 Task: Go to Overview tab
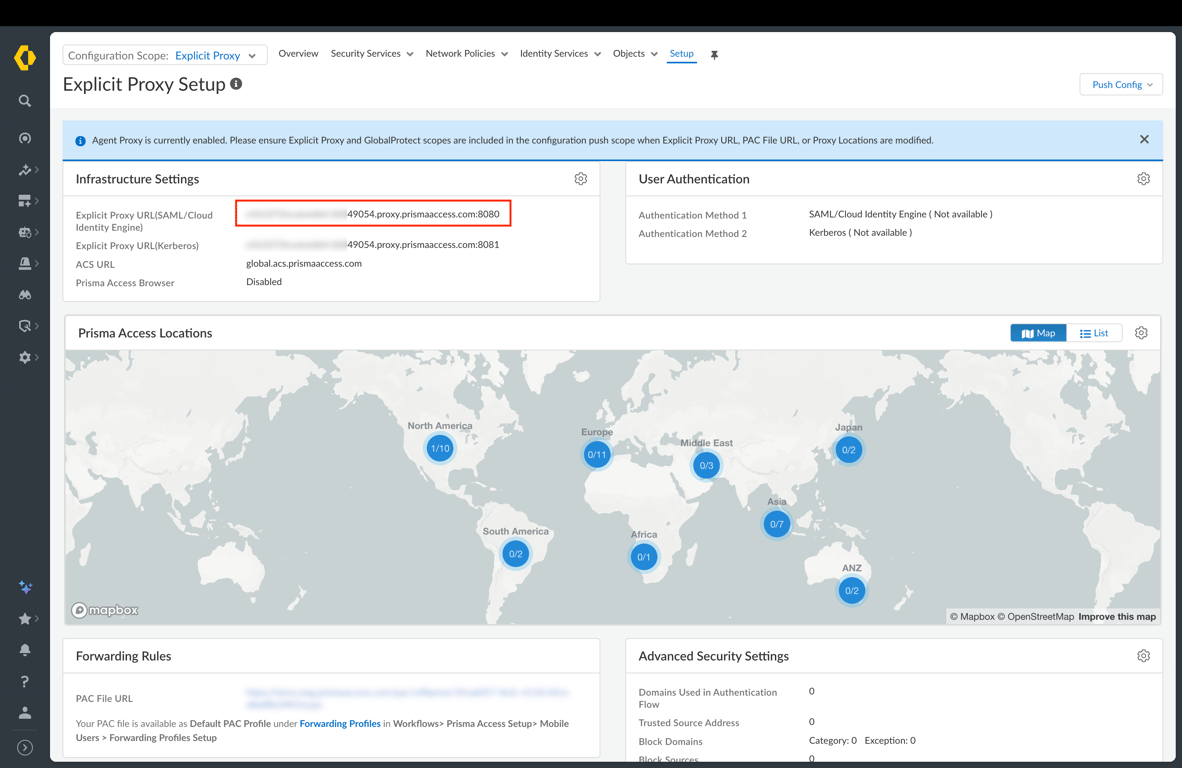(299, 54)
